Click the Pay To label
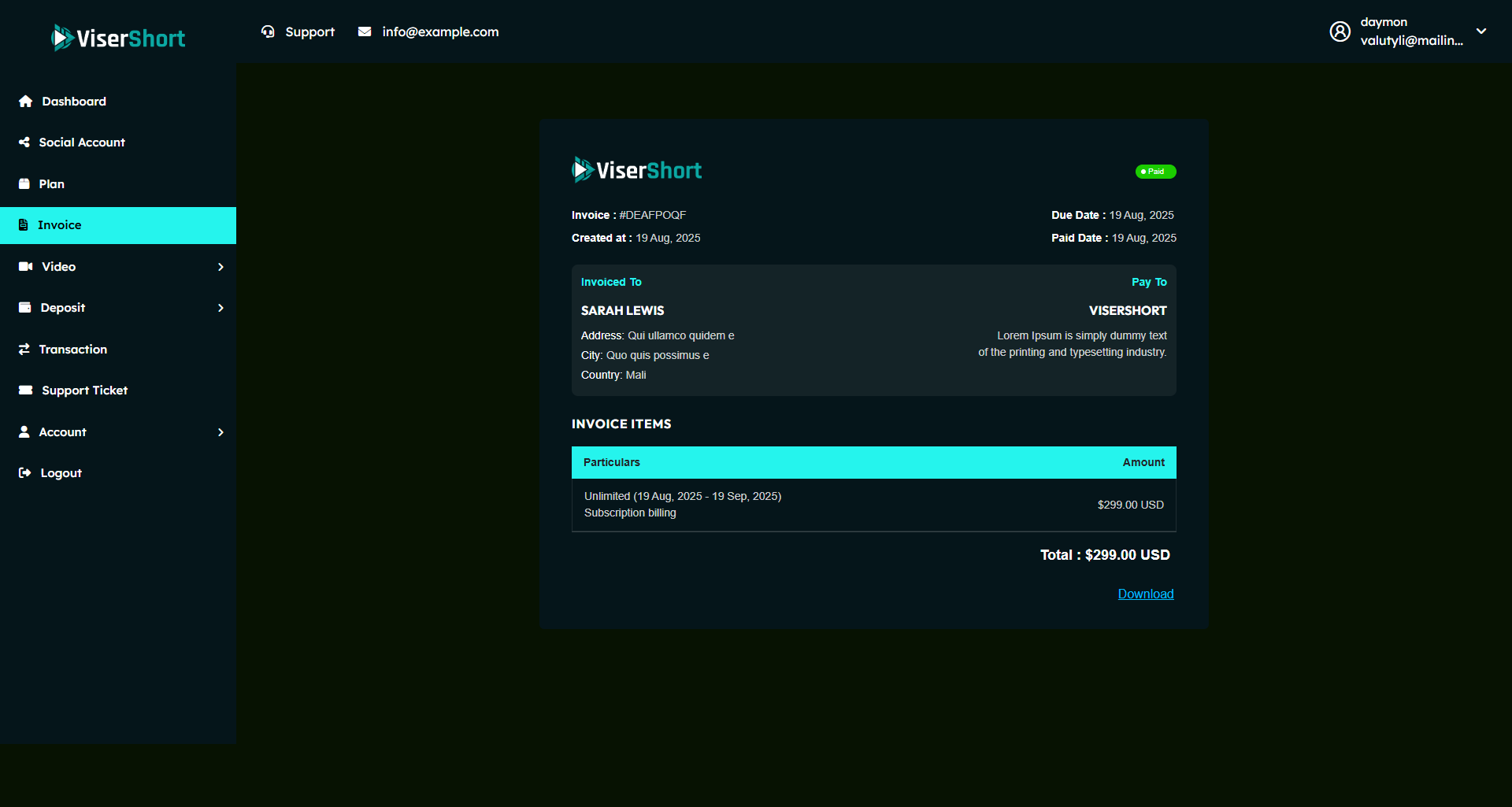The width and height of the screenshot is (1512, 807). pos(1149,282)
